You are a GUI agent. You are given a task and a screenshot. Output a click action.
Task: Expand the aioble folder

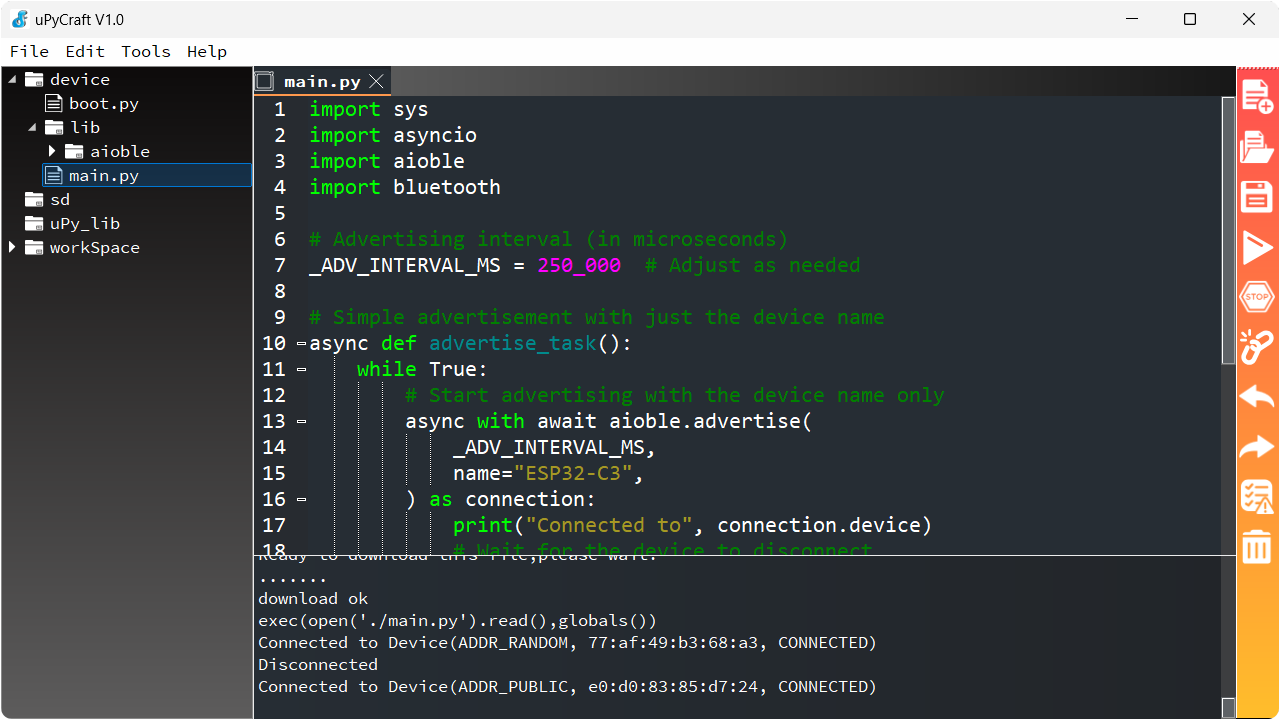52,151
